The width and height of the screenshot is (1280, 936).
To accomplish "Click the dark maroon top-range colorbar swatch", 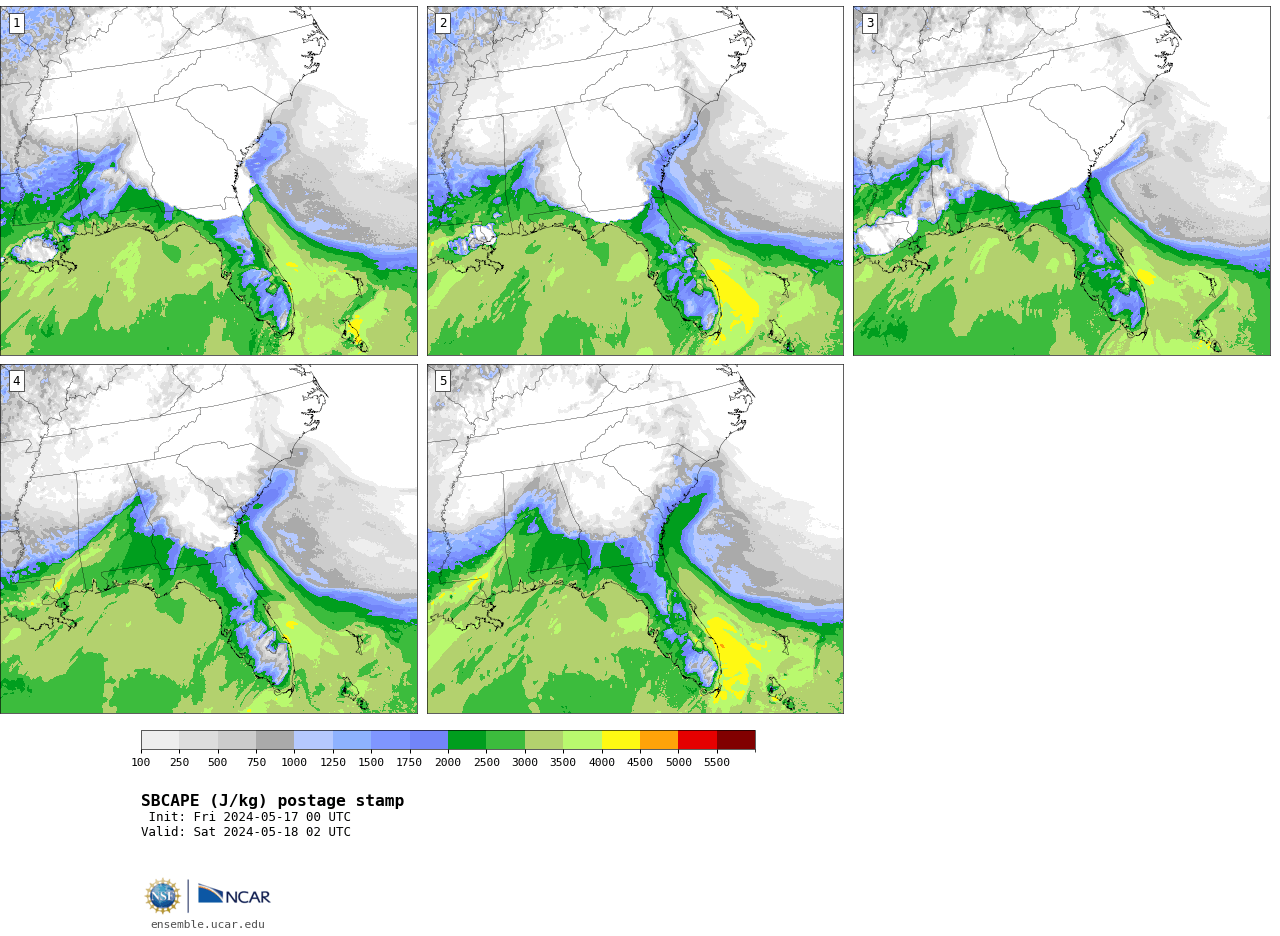I will point(736,740).
